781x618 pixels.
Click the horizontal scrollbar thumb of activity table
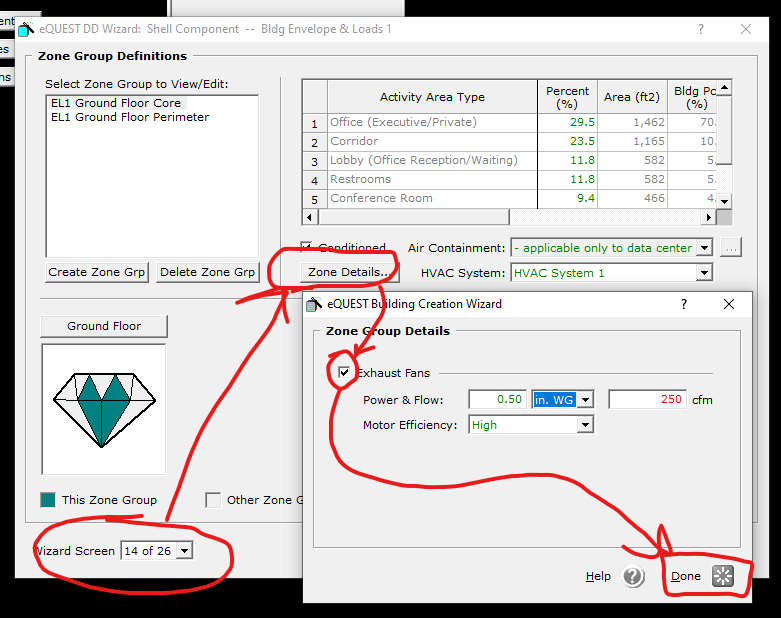tap(414, 217)
